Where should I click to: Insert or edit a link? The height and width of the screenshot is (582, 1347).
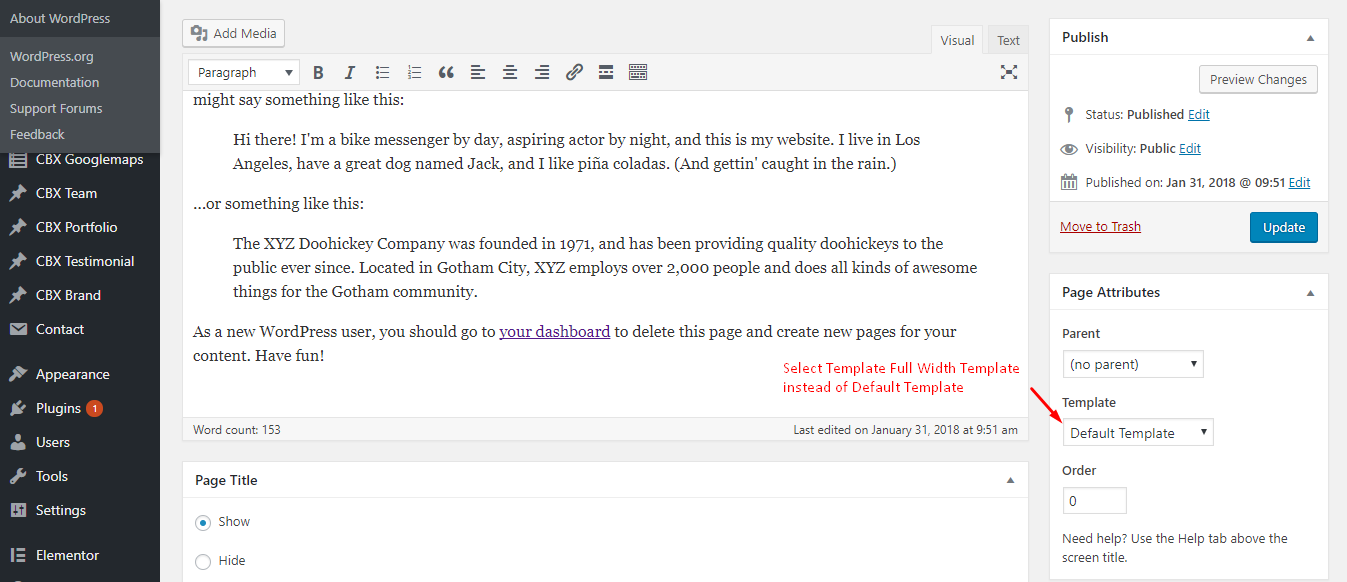click(x=574, y=72)
